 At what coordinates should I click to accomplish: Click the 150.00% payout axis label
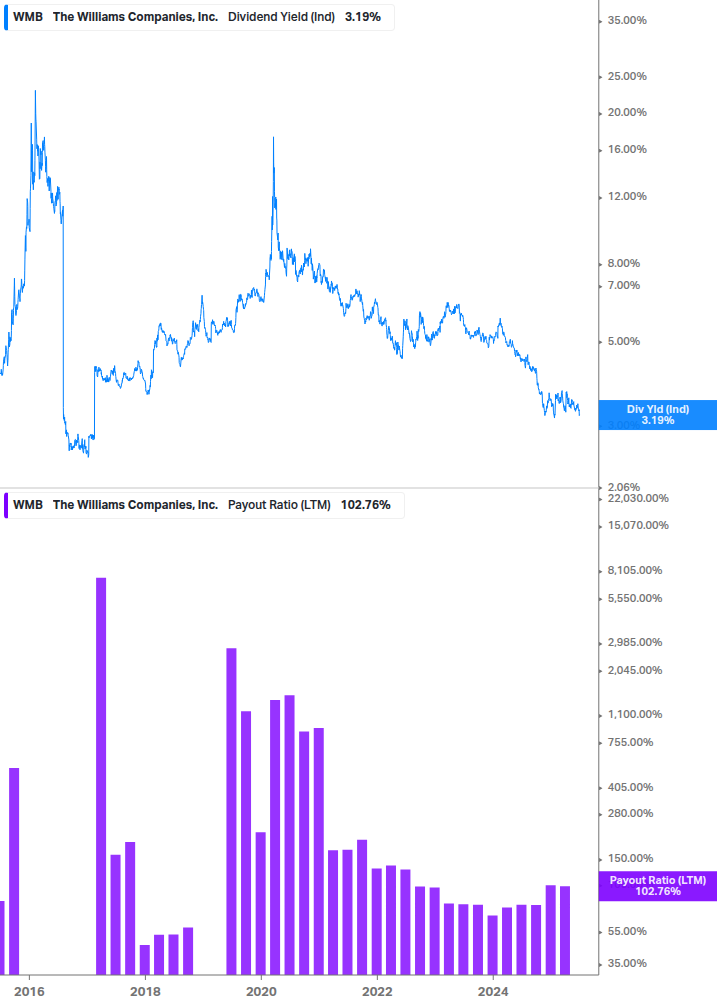(630, 858)
